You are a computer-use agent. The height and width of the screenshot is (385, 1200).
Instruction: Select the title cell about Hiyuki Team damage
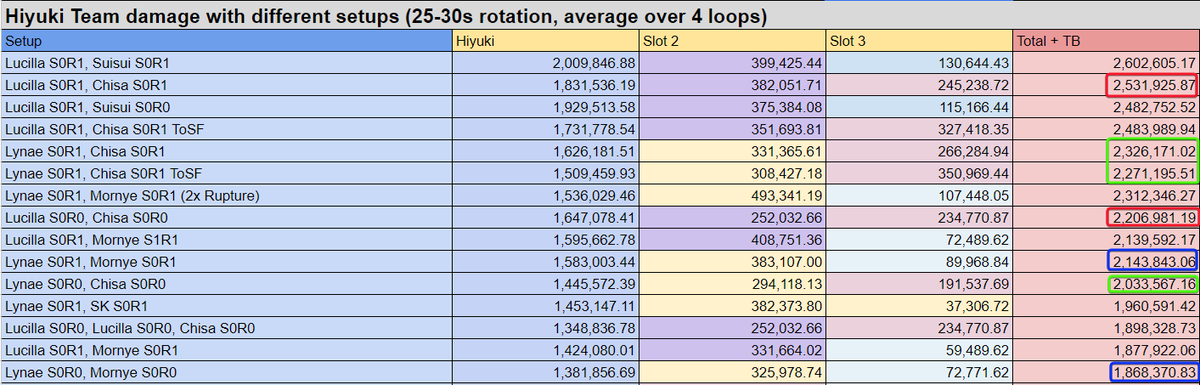(600, 15)
